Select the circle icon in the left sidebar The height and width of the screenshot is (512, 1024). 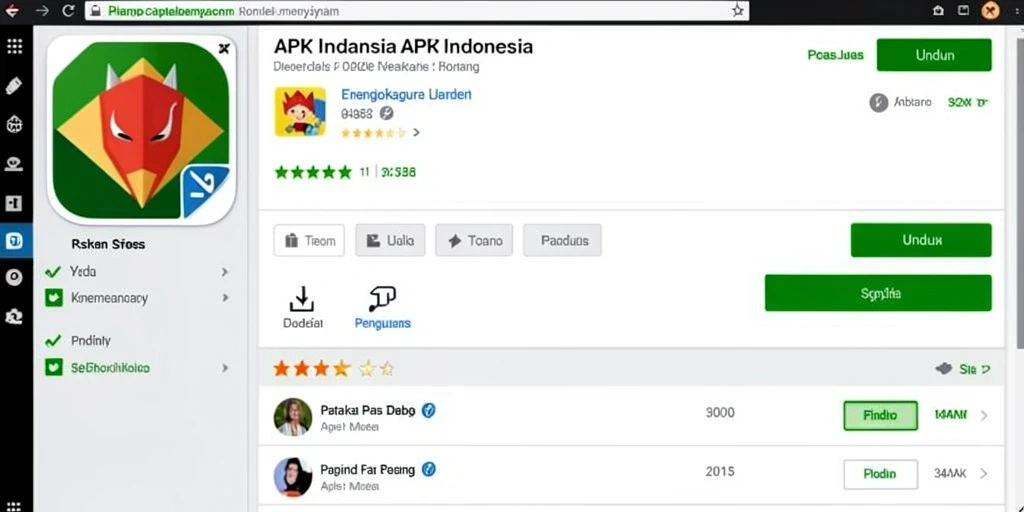click(14, 278)
